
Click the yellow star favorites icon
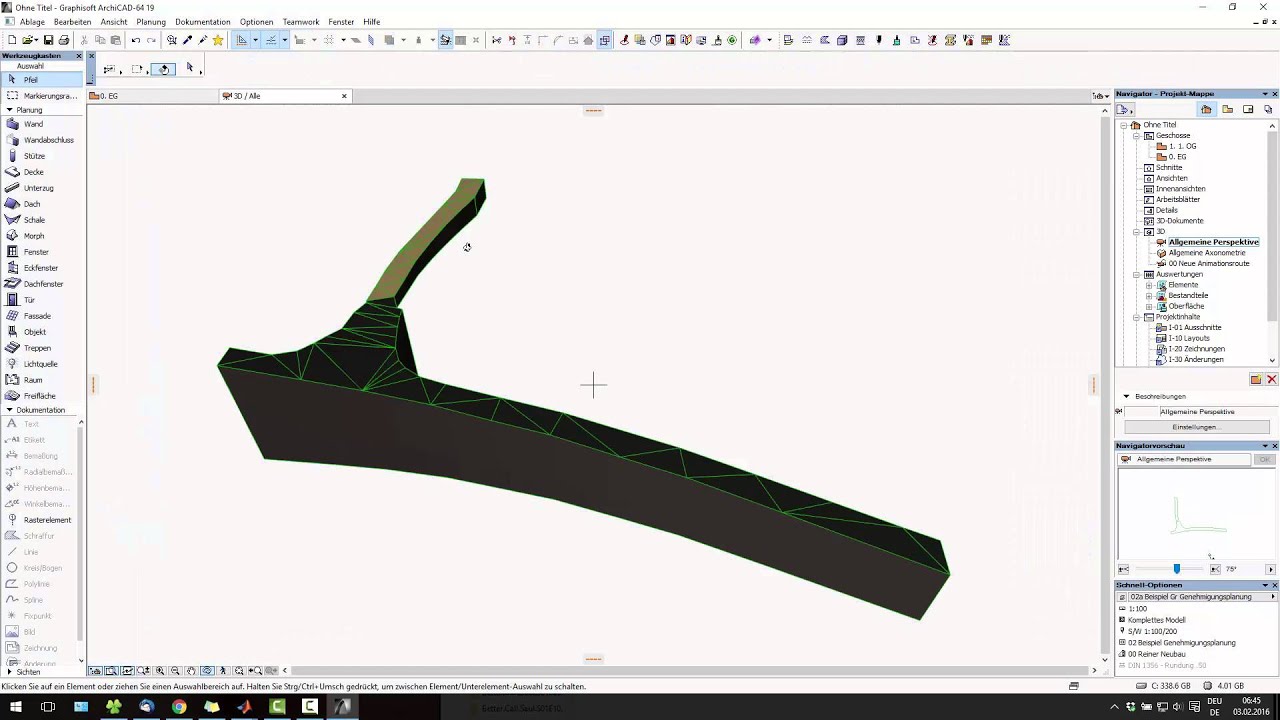click(x=218, y=40)
